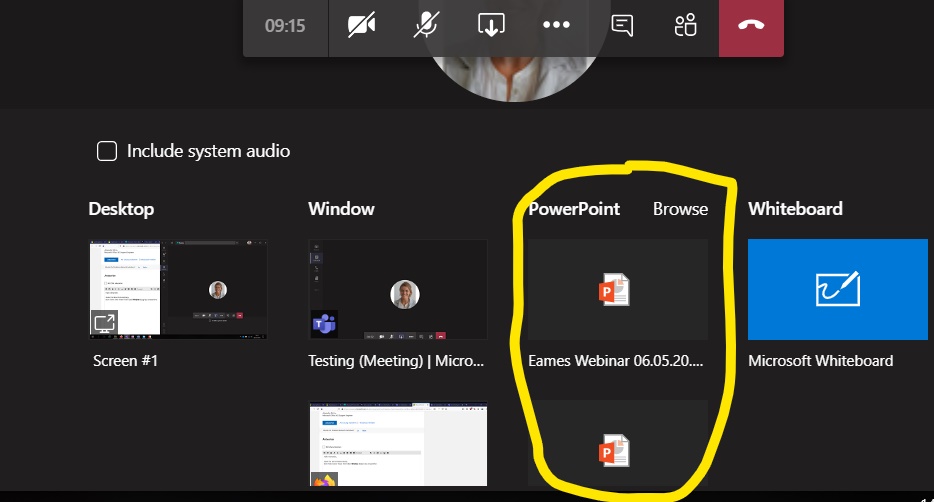Open more actions ellipsis menu
Viewport: 934px width, 502px height.
coord(556,25)
